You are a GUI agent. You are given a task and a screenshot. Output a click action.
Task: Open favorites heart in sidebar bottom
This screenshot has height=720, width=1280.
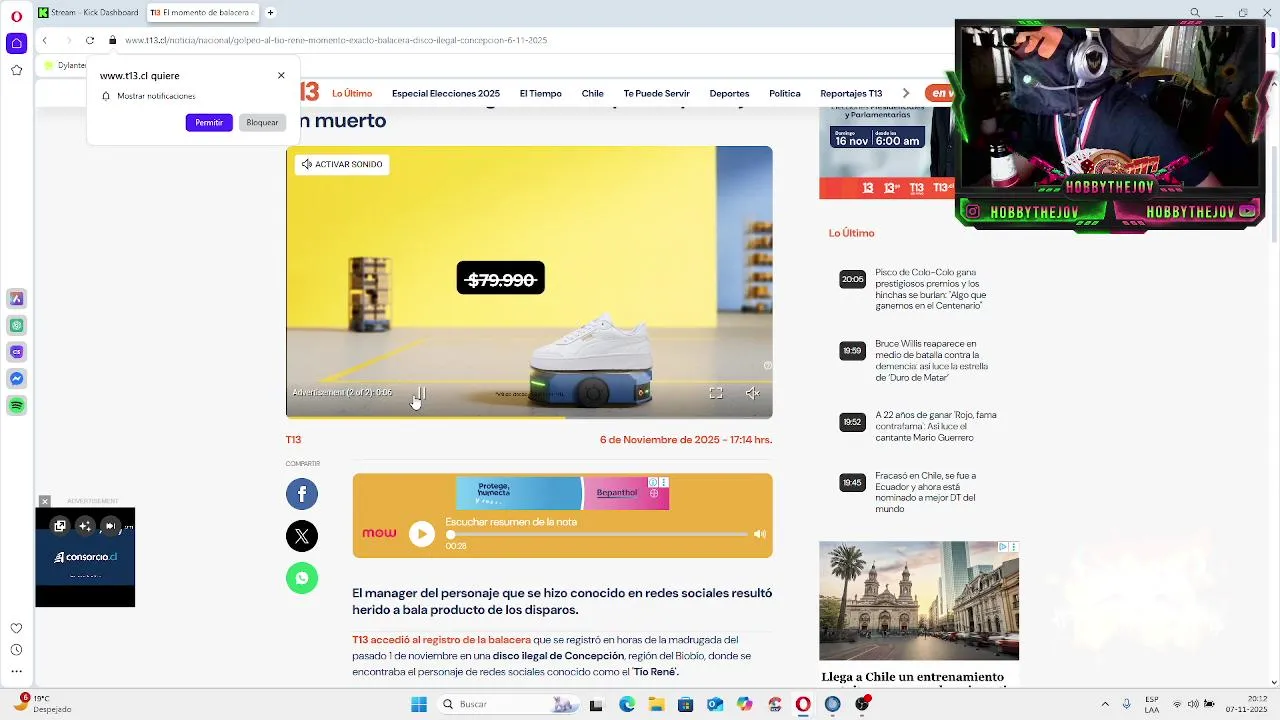click(16, 628)
